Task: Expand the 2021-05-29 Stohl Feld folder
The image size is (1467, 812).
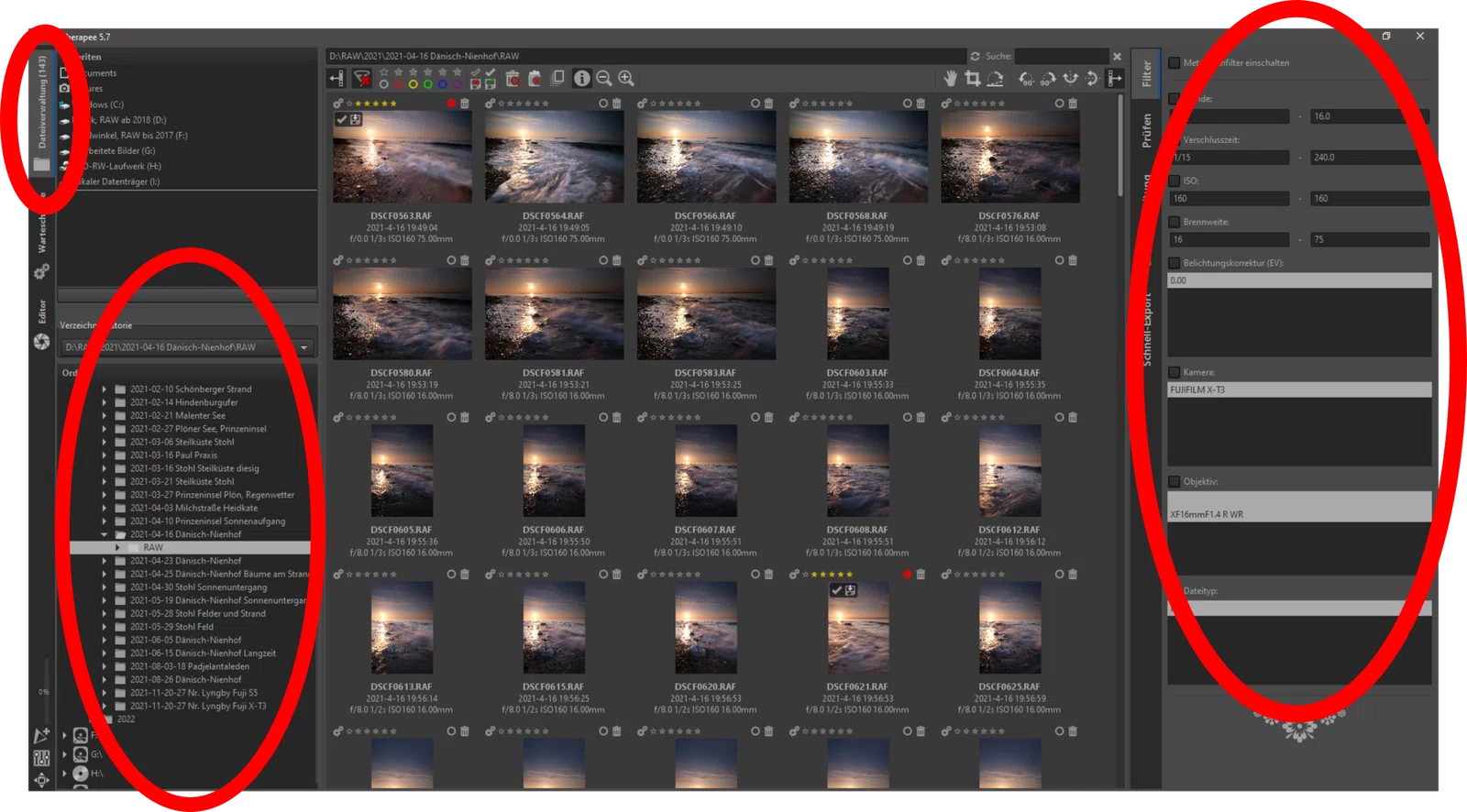Action: pyautogui.click(x=104, y=627)
